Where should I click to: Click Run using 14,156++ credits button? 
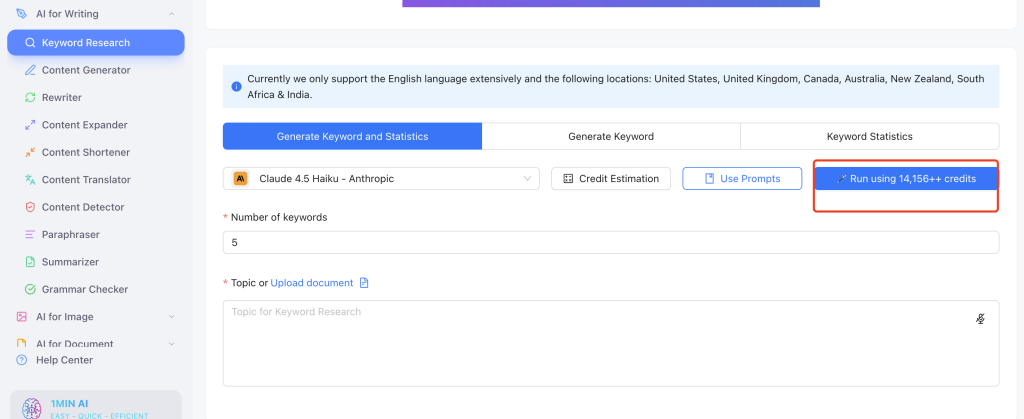pos(906,178)
